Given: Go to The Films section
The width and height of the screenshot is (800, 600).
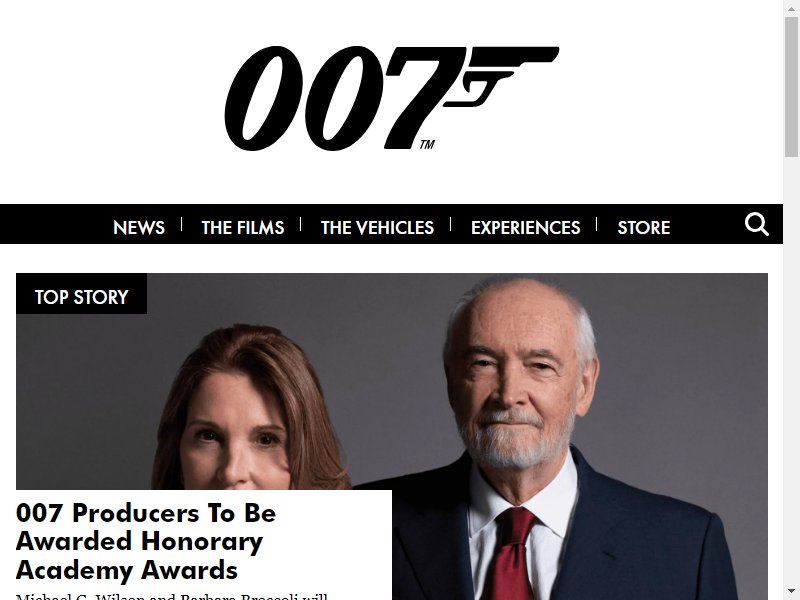Looking at the screenshot, I should tap(242, 227).
